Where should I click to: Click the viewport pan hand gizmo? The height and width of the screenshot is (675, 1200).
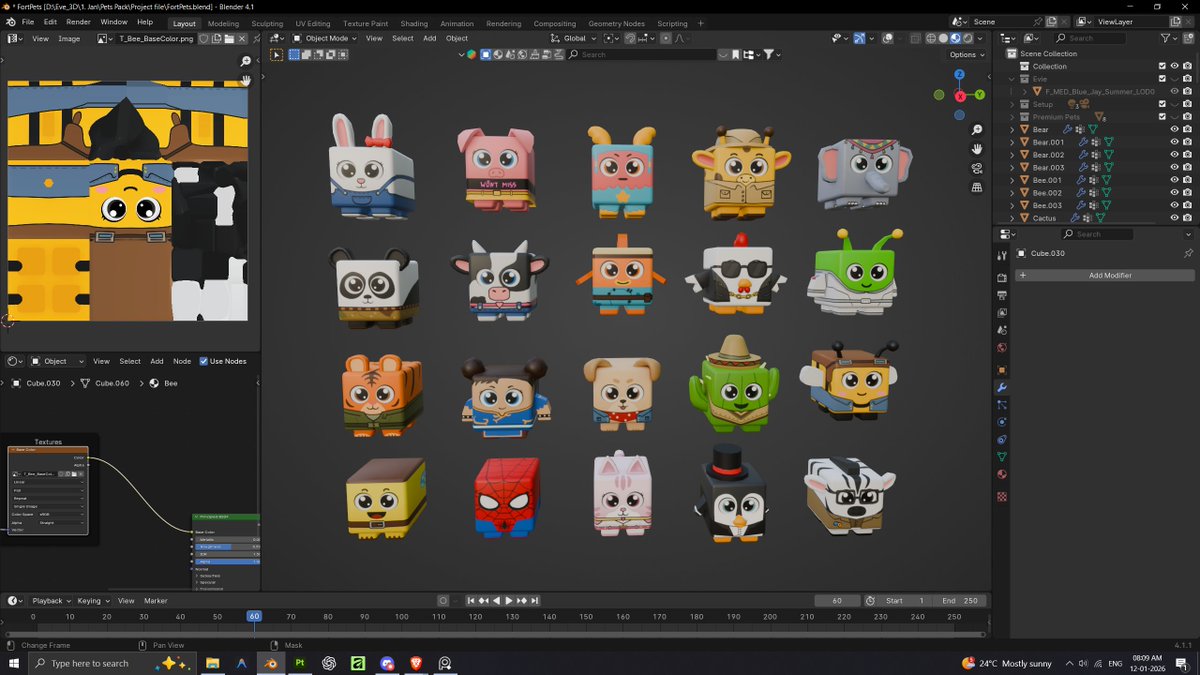[x=976, y=149]
